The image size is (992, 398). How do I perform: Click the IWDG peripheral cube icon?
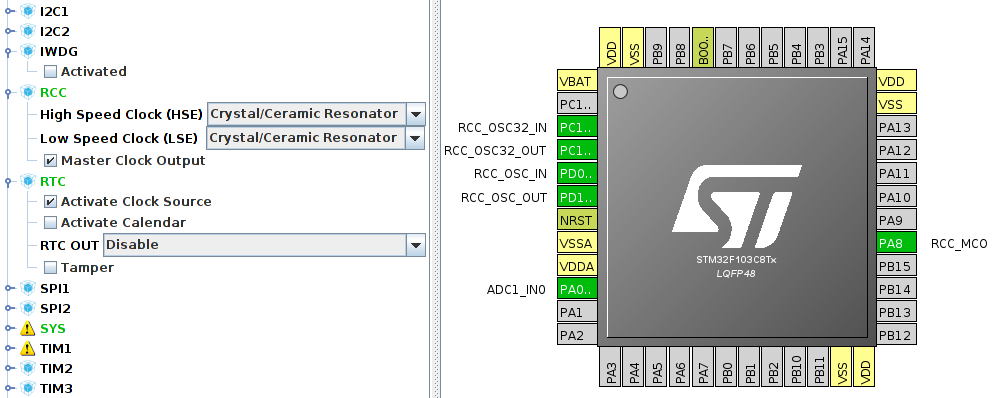click(27, 51)
